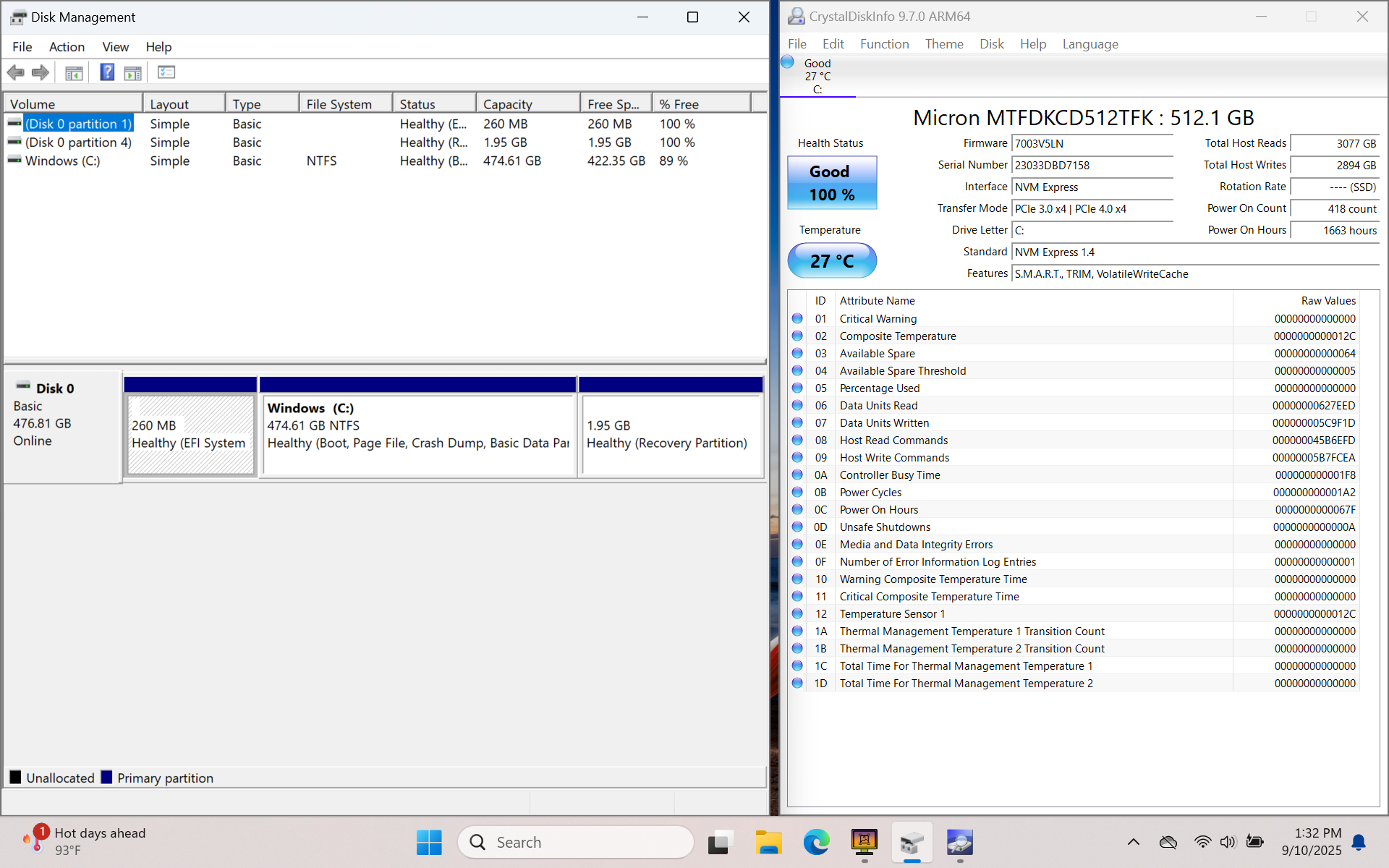Screen dimensions: 1389x868
Task: Open the Help menu in Disk Management
Action: pyautogui.click(x=158, y=47)
